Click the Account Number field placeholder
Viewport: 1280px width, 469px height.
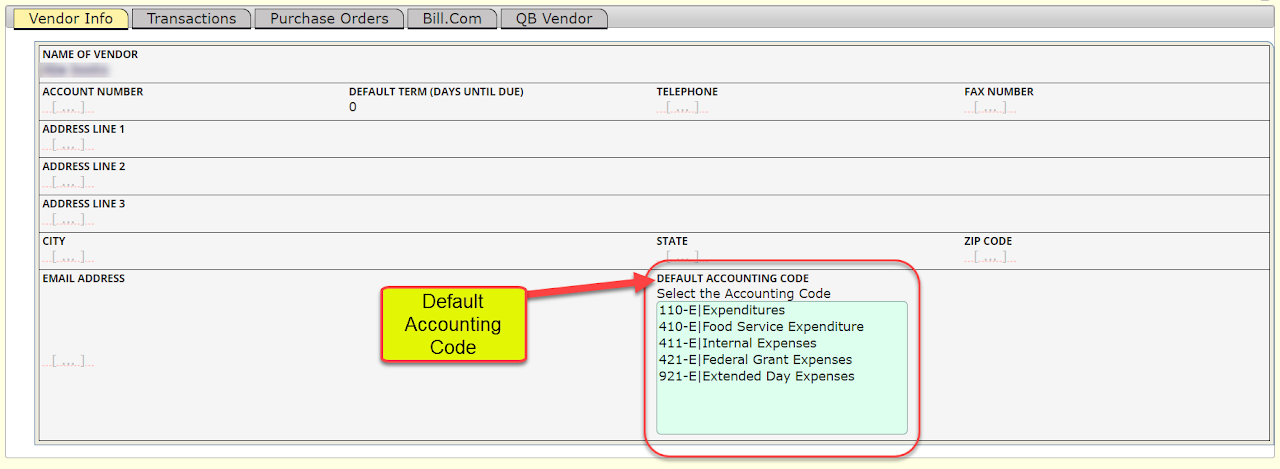tap(68, 108)
